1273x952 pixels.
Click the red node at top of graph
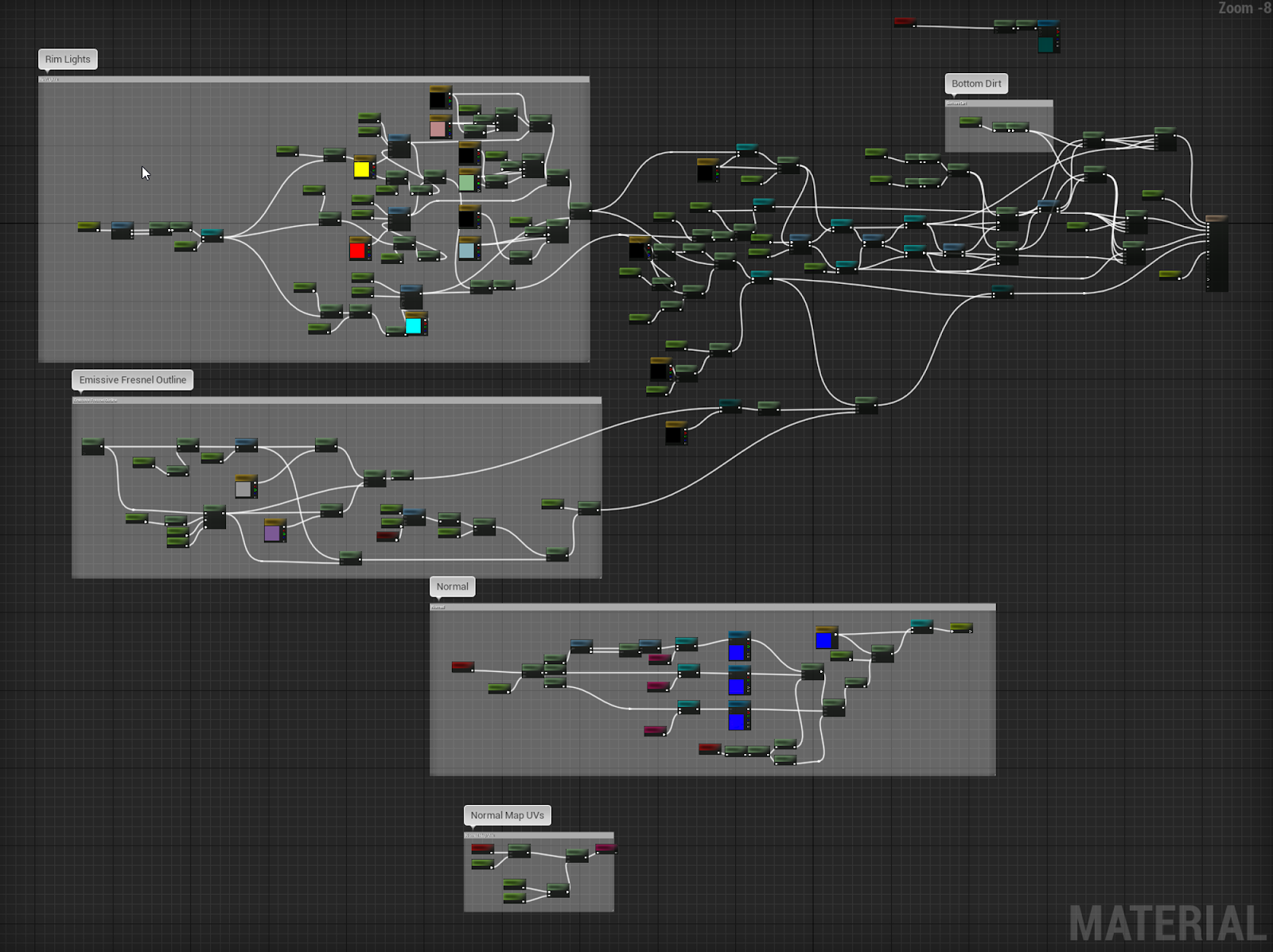click(x=904, y=21)
